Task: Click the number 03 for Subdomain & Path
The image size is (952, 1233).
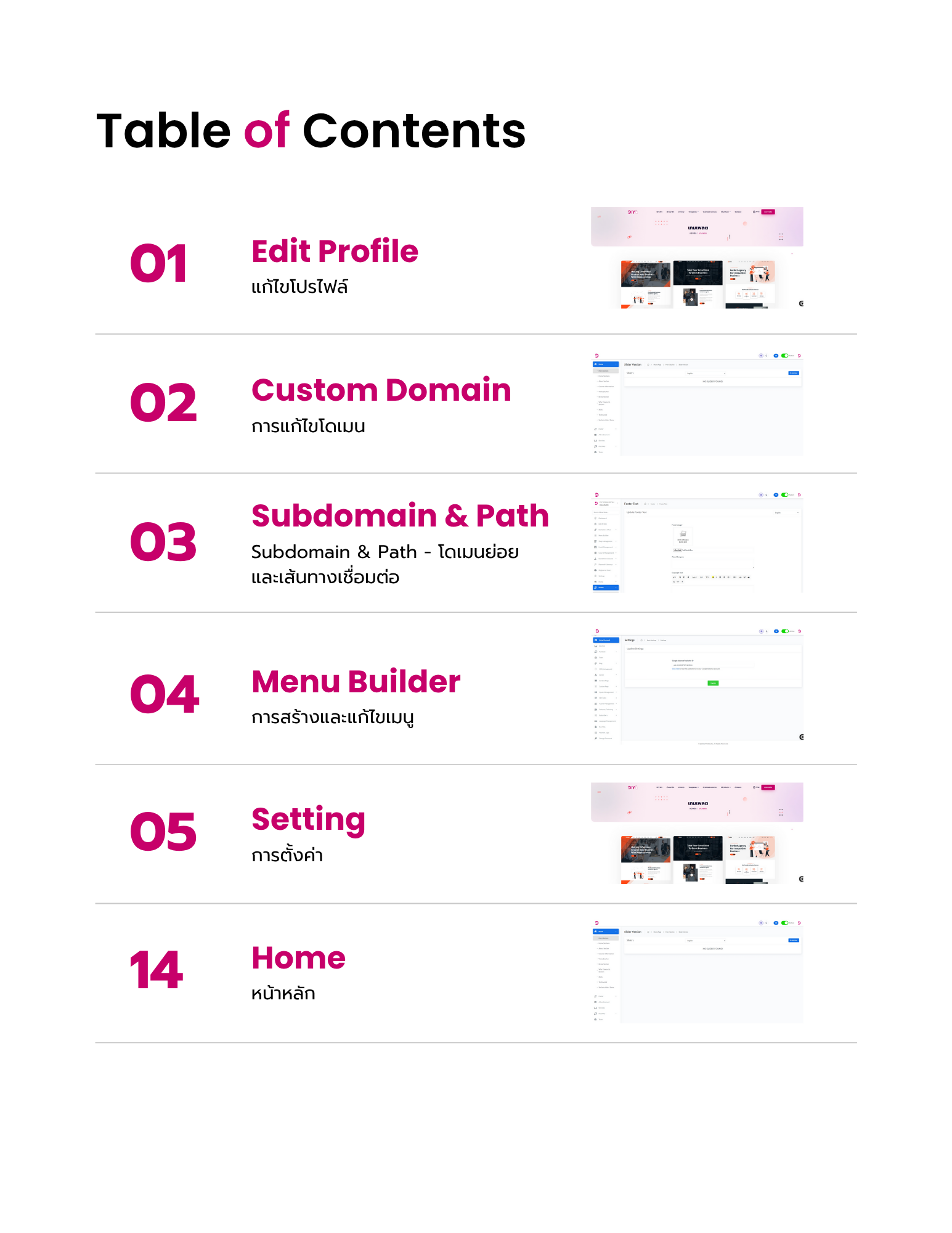Action: pos(163,542)
